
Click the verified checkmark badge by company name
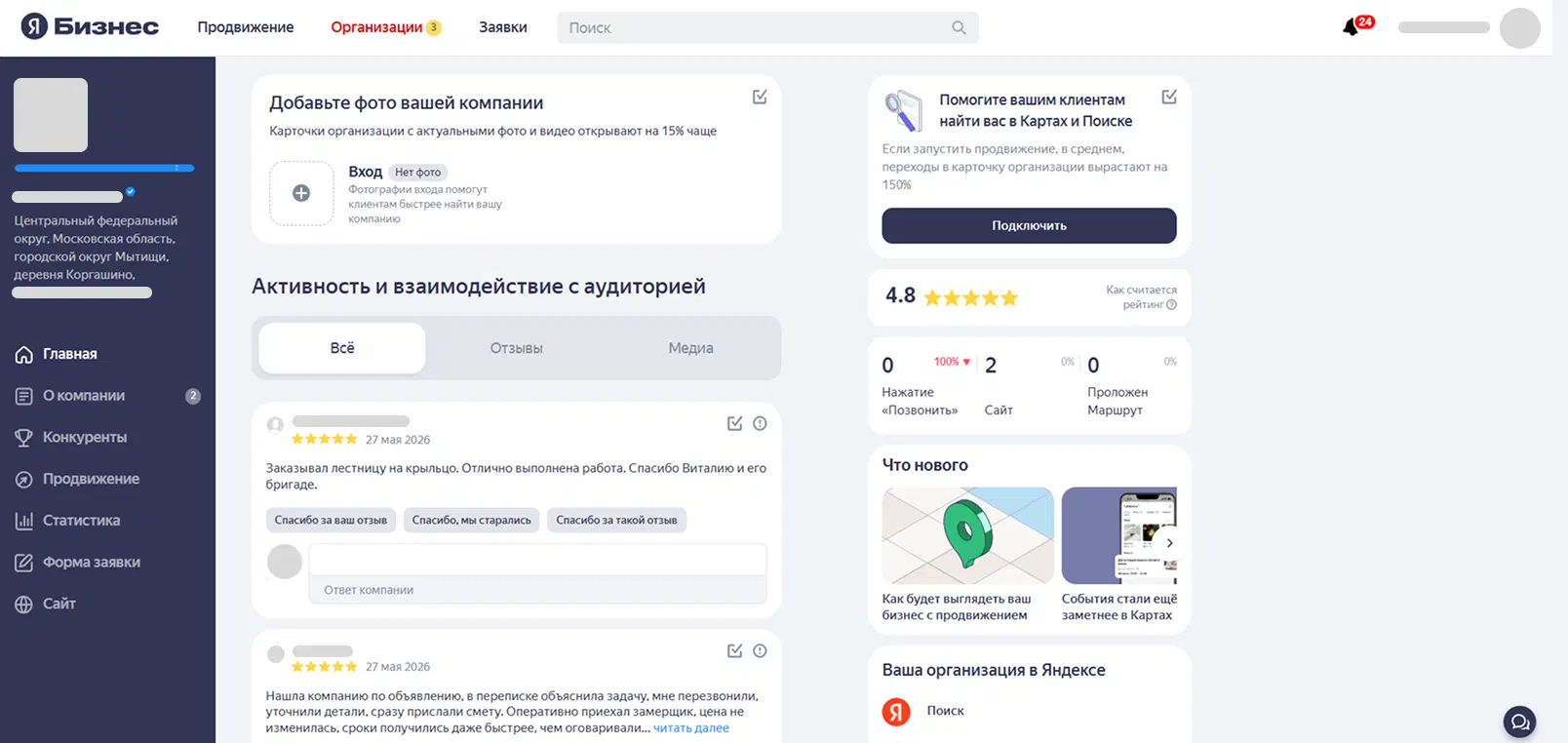coord(131,192)
